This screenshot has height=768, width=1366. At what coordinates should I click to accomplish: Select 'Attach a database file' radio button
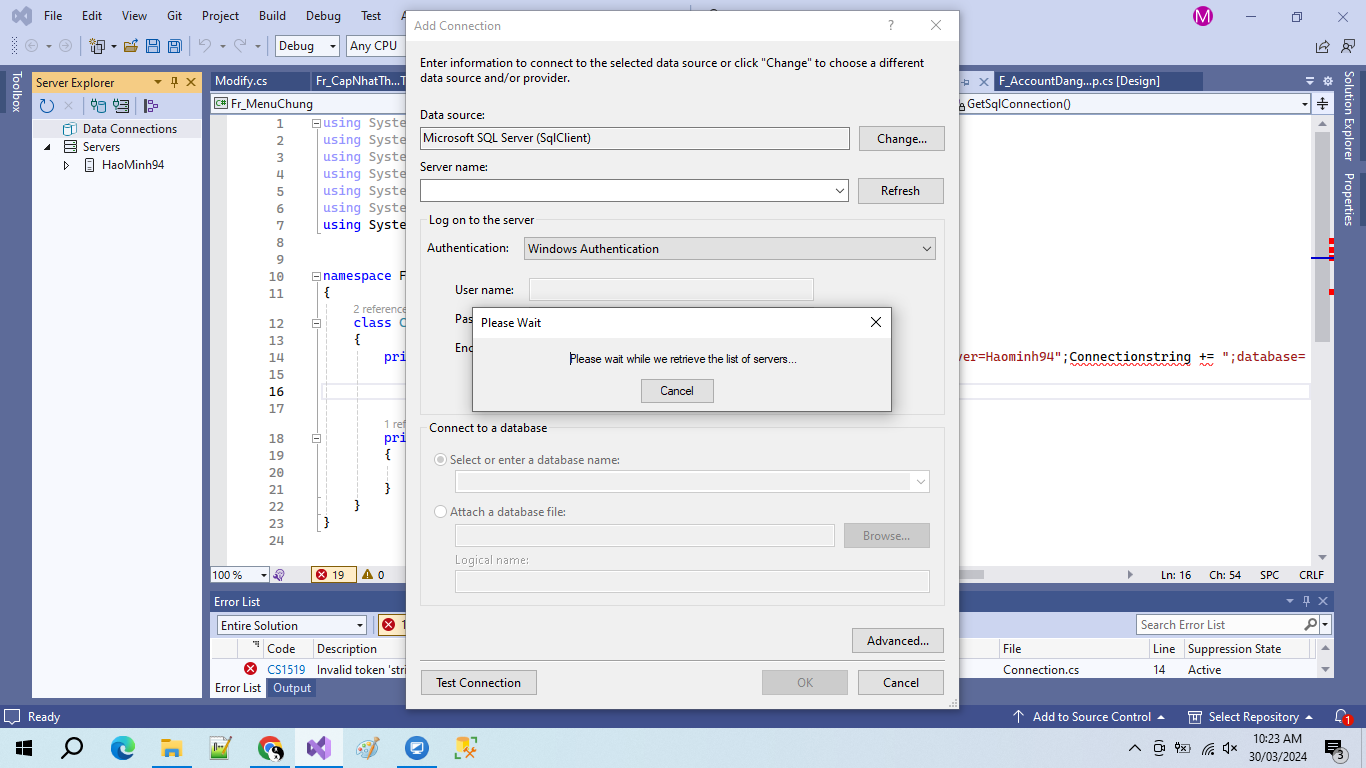(x=441, y=512)
